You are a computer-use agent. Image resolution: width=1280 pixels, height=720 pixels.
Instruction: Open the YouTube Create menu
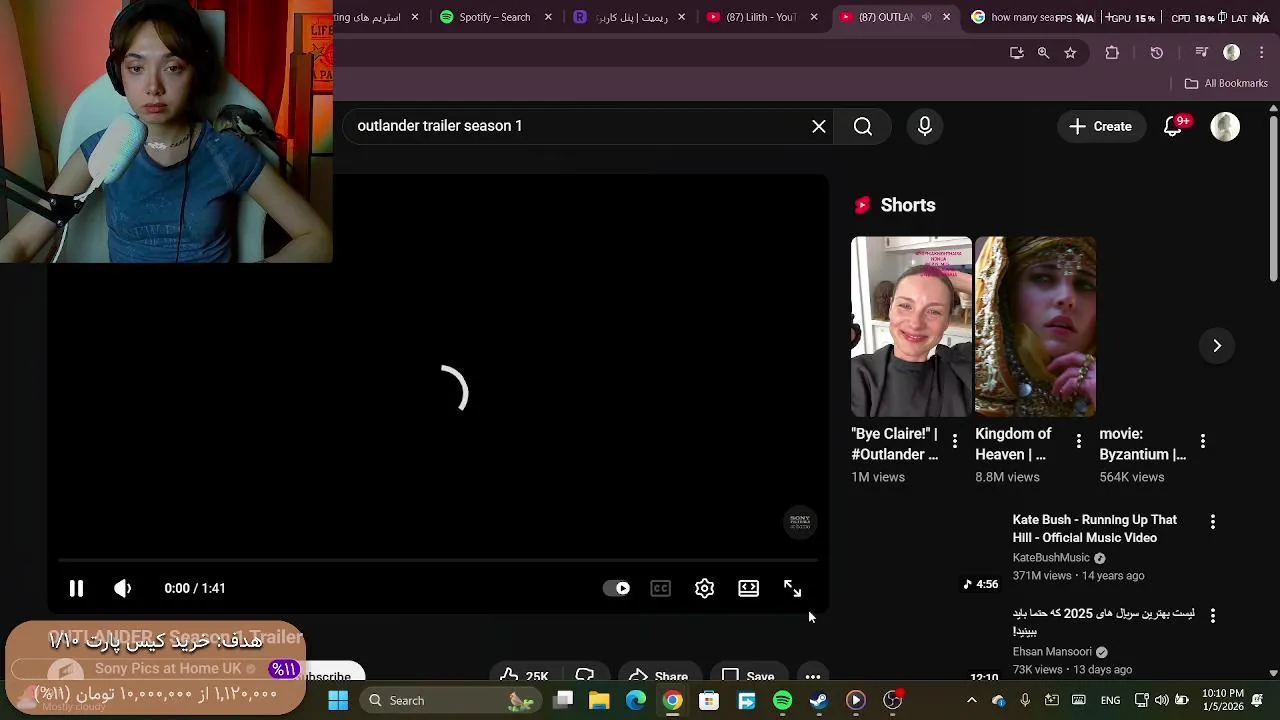click(x=1100, y=127)
